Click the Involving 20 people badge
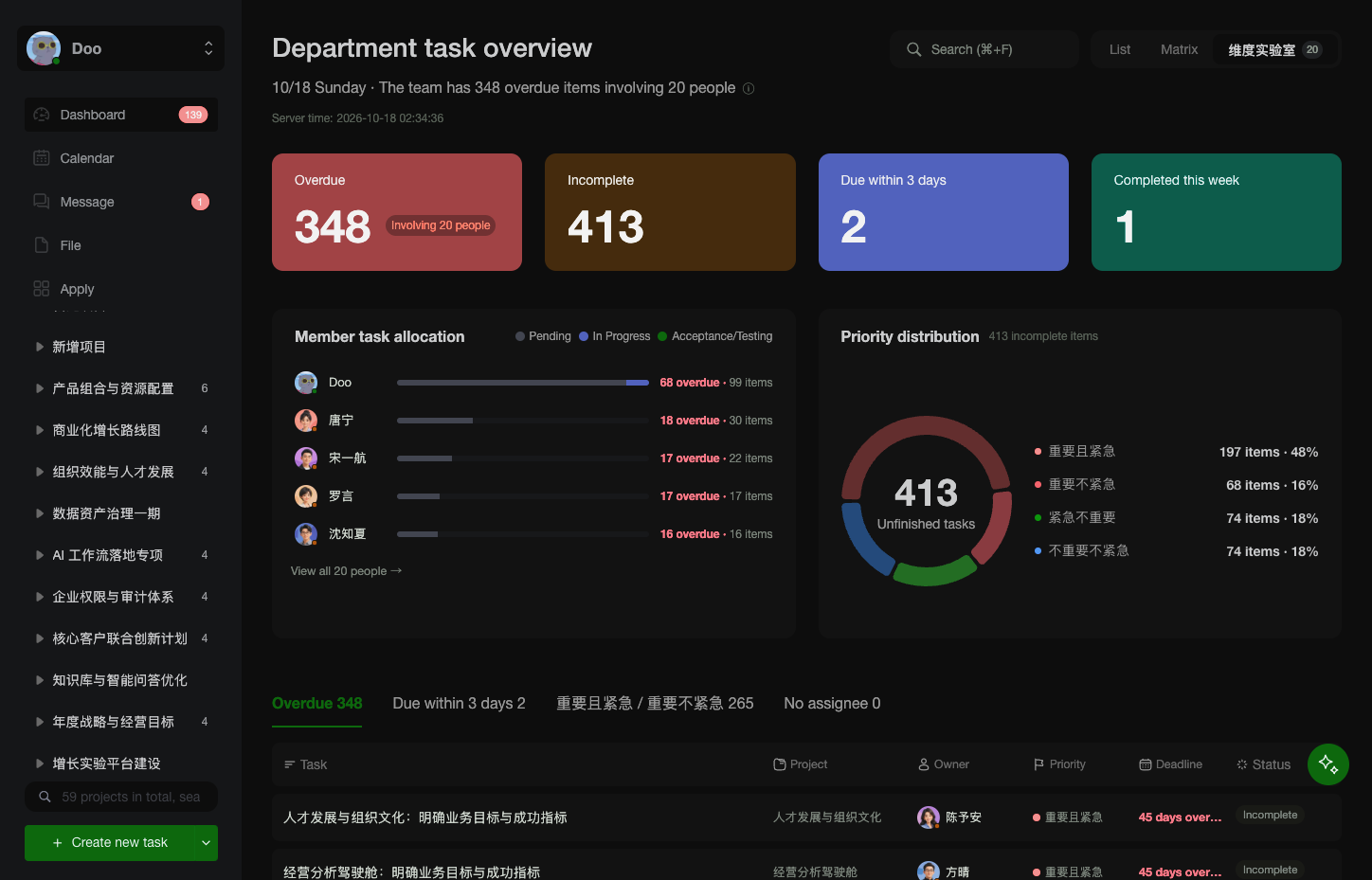This screenshot has height=880, width=1372. [x=441, y=225]
